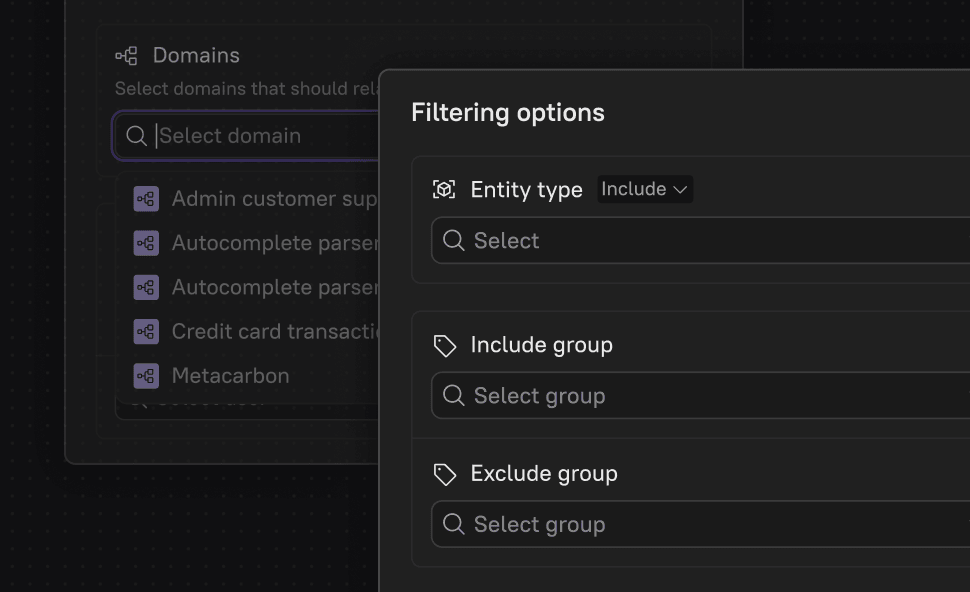Open the Include dropdown beside Entity type
This screenshot has width=970, height=592.
point(644,188)
